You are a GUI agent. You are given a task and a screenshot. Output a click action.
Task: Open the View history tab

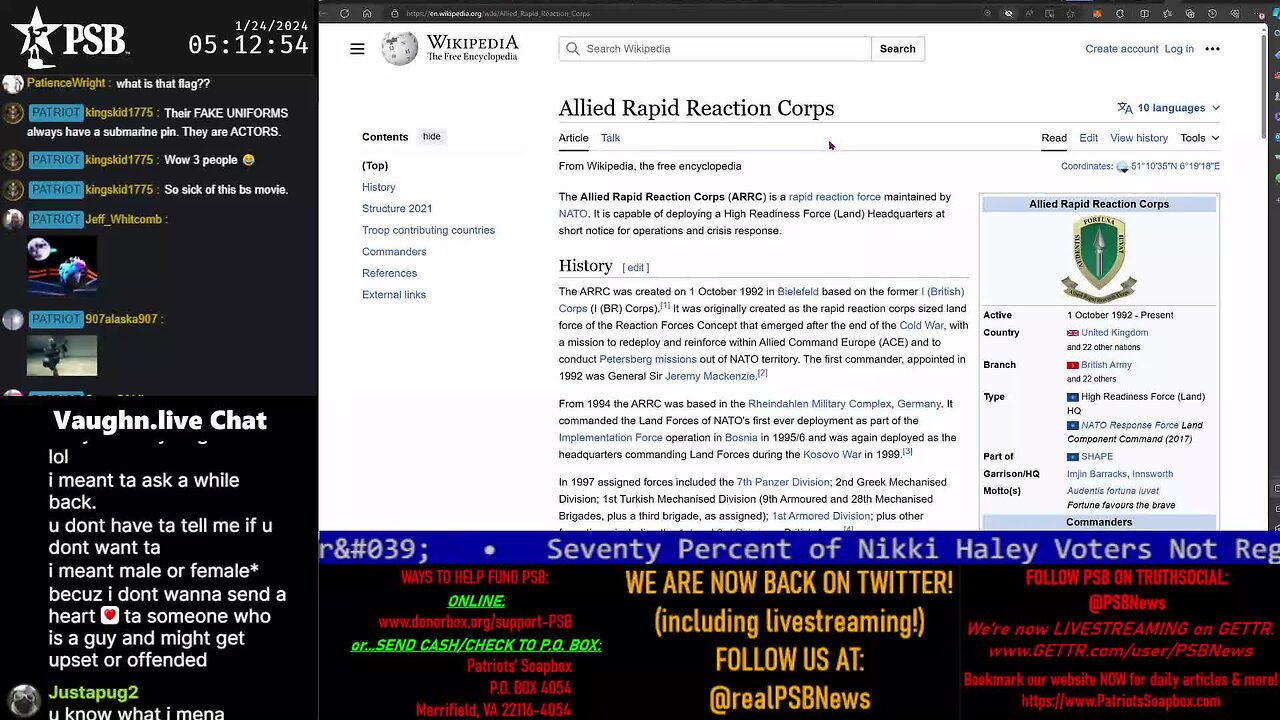click(x=1139, y=138)
